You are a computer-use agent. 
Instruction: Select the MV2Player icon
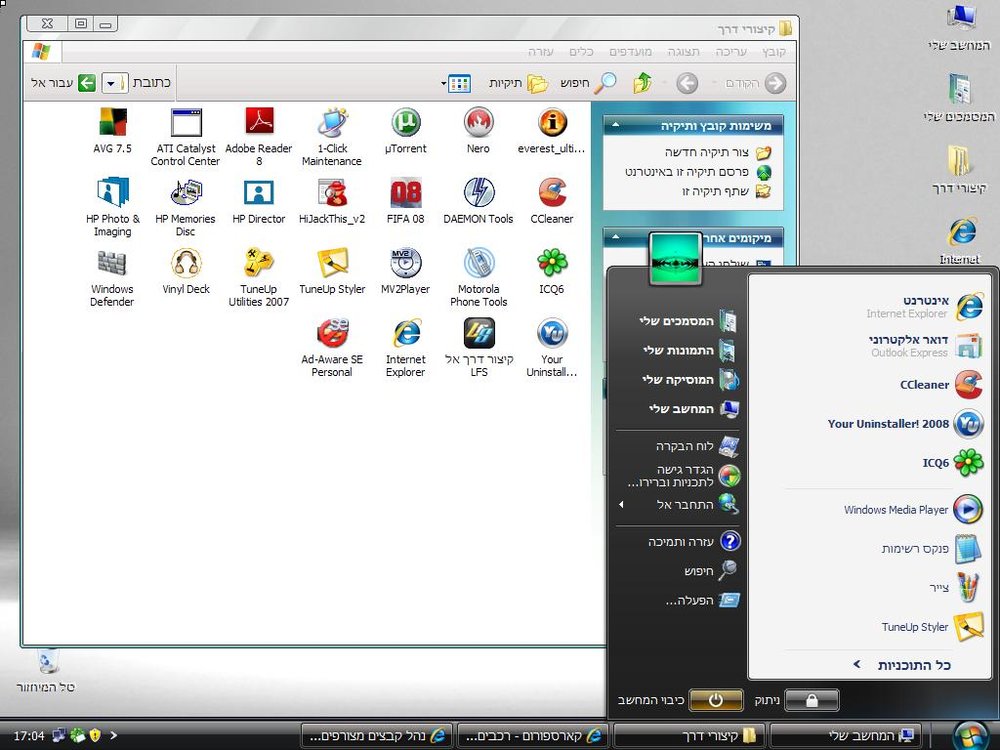[406, 272]
